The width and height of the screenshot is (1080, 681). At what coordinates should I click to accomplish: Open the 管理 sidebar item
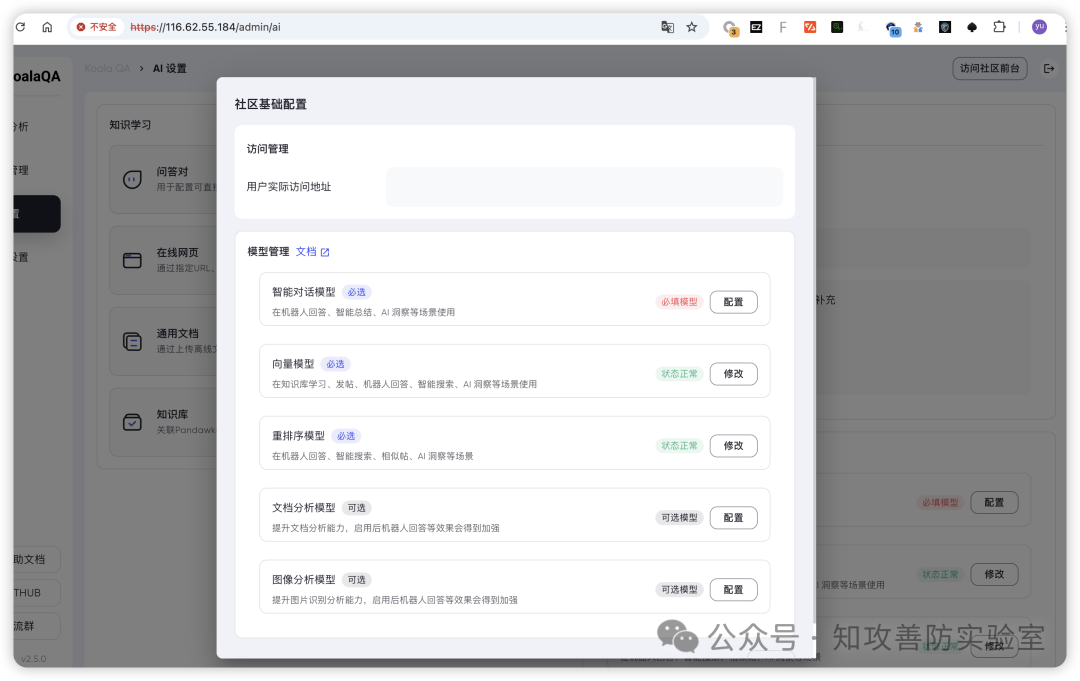[x=22, y=170]
